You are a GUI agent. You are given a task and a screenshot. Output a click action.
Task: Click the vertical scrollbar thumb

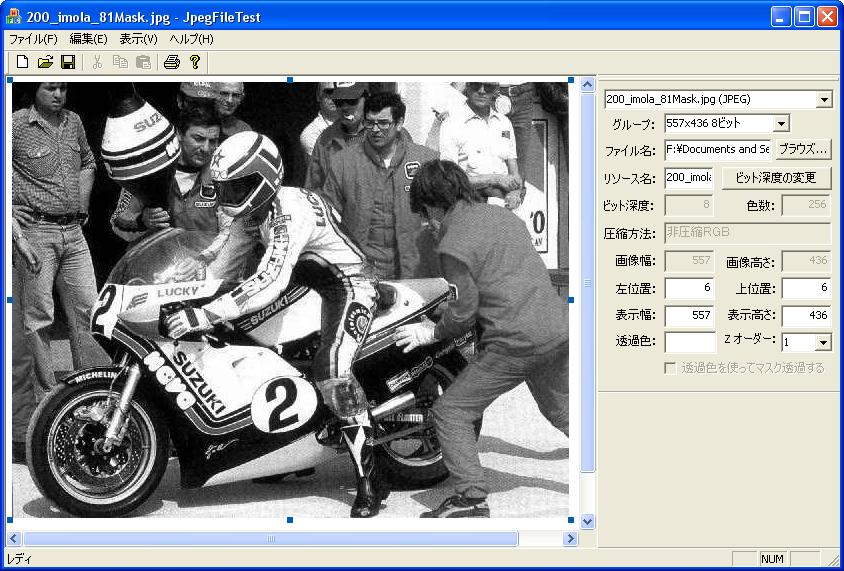click(x=587, y=283)
